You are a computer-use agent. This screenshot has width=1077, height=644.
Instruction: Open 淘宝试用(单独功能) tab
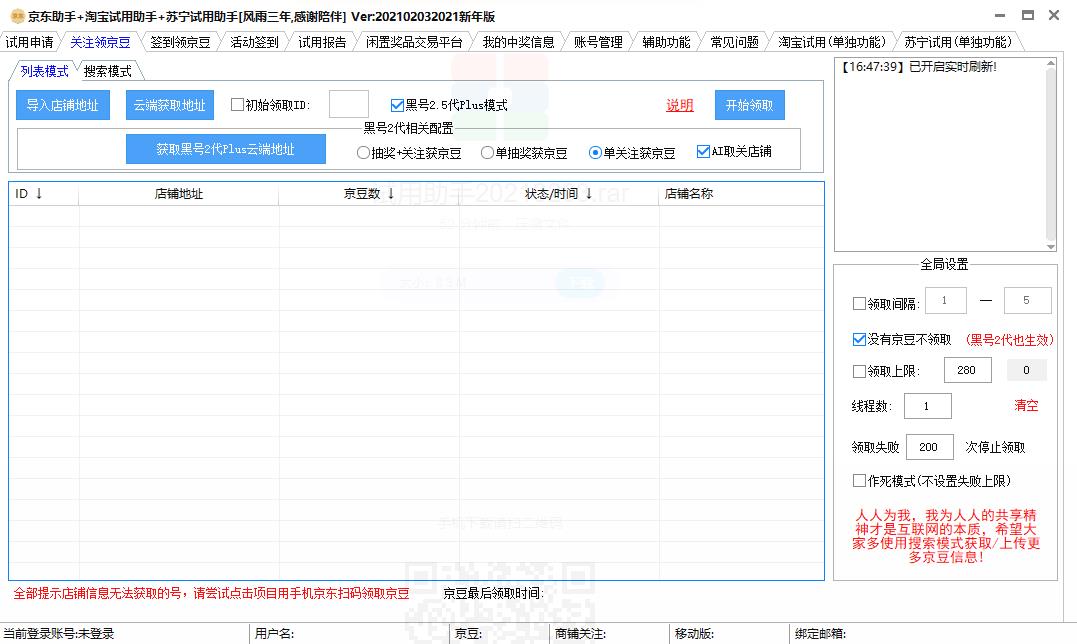tap(832, 42)
